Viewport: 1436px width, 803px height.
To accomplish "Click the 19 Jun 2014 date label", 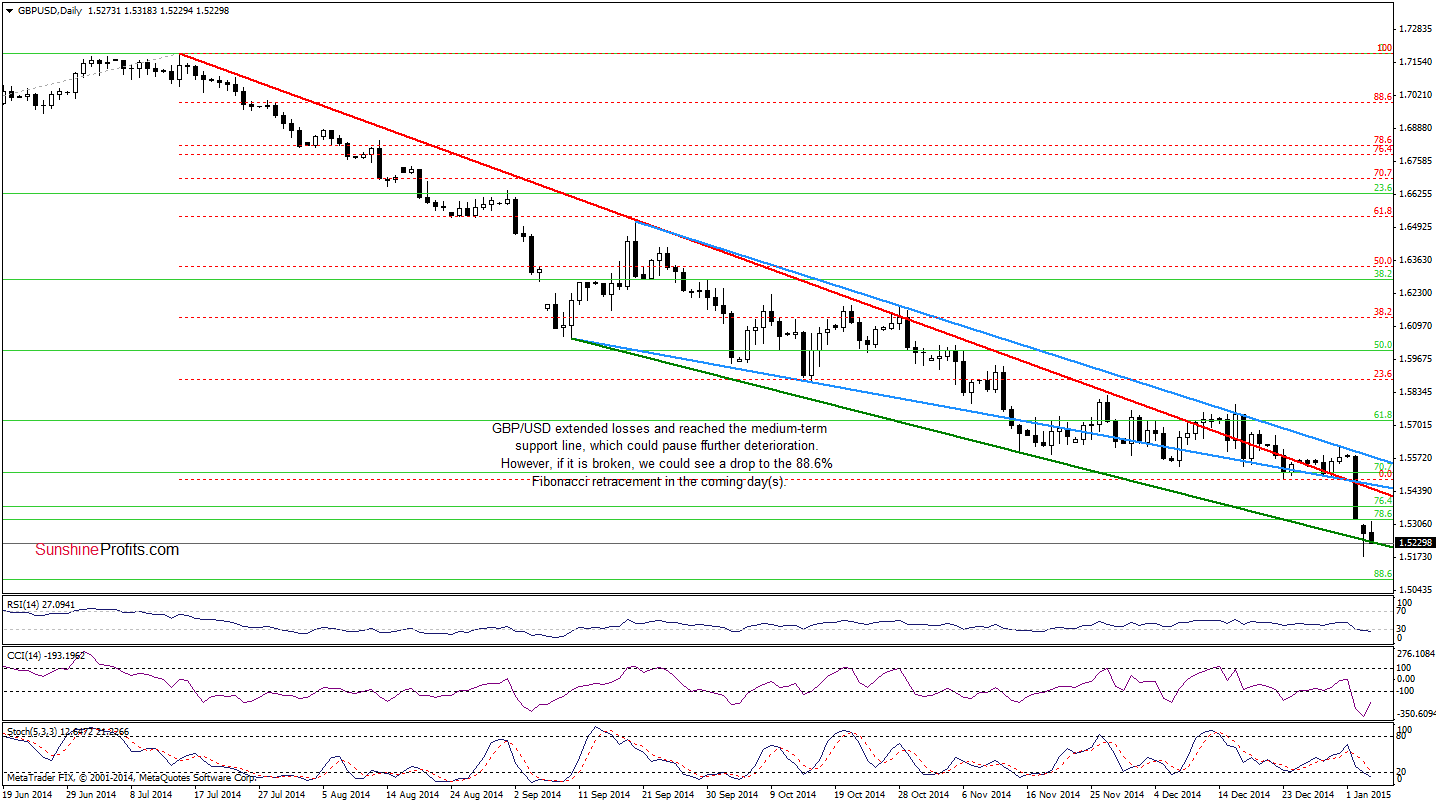I will coord(26,794).
